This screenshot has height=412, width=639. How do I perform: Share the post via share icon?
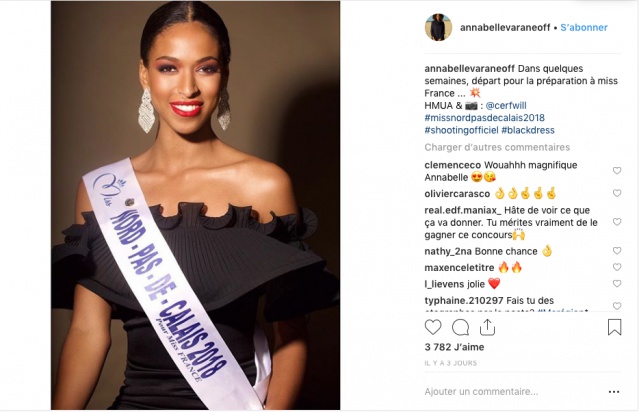[487, 327]
